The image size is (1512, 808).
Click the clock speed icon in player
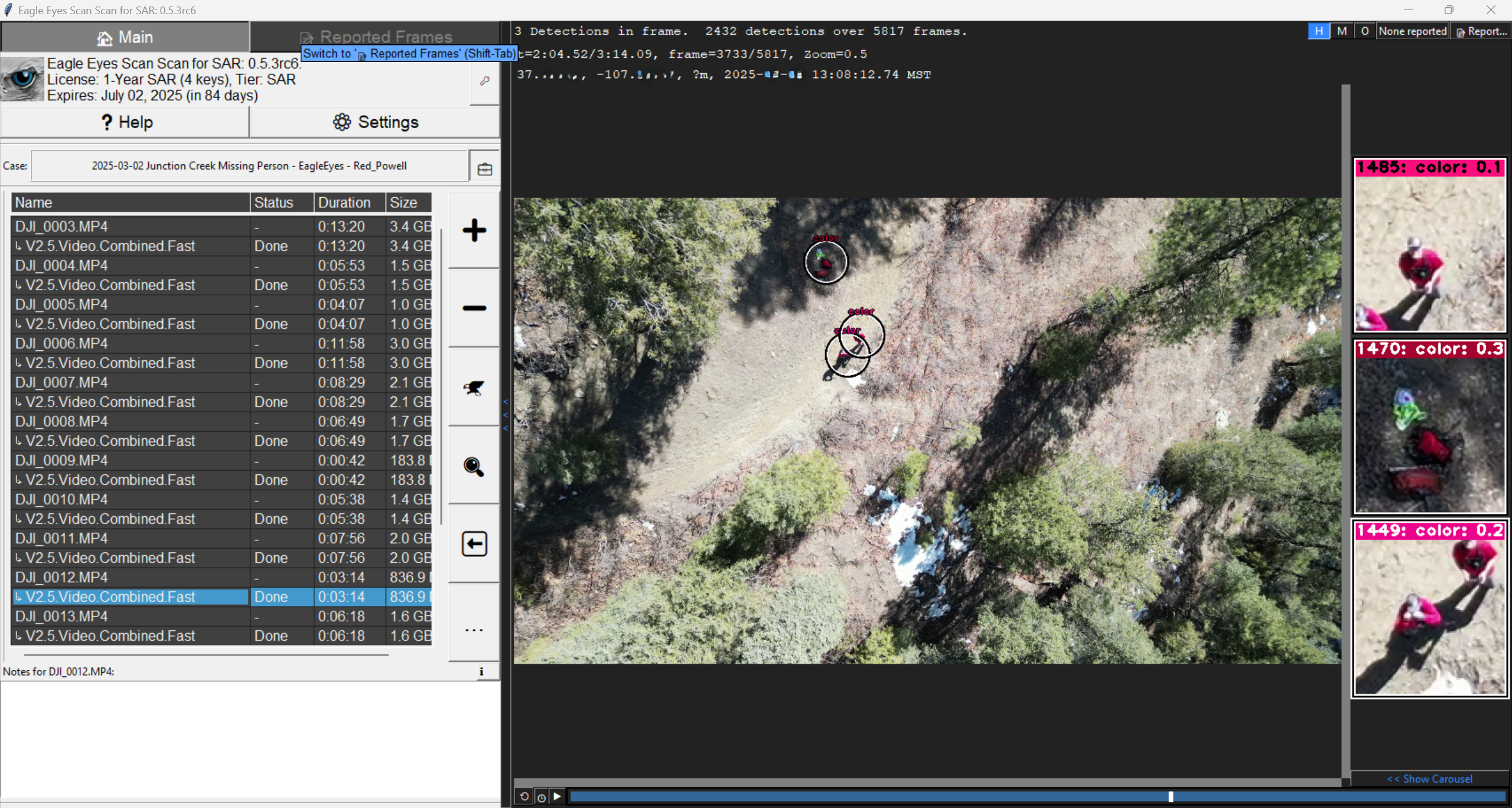click(541, 797)
